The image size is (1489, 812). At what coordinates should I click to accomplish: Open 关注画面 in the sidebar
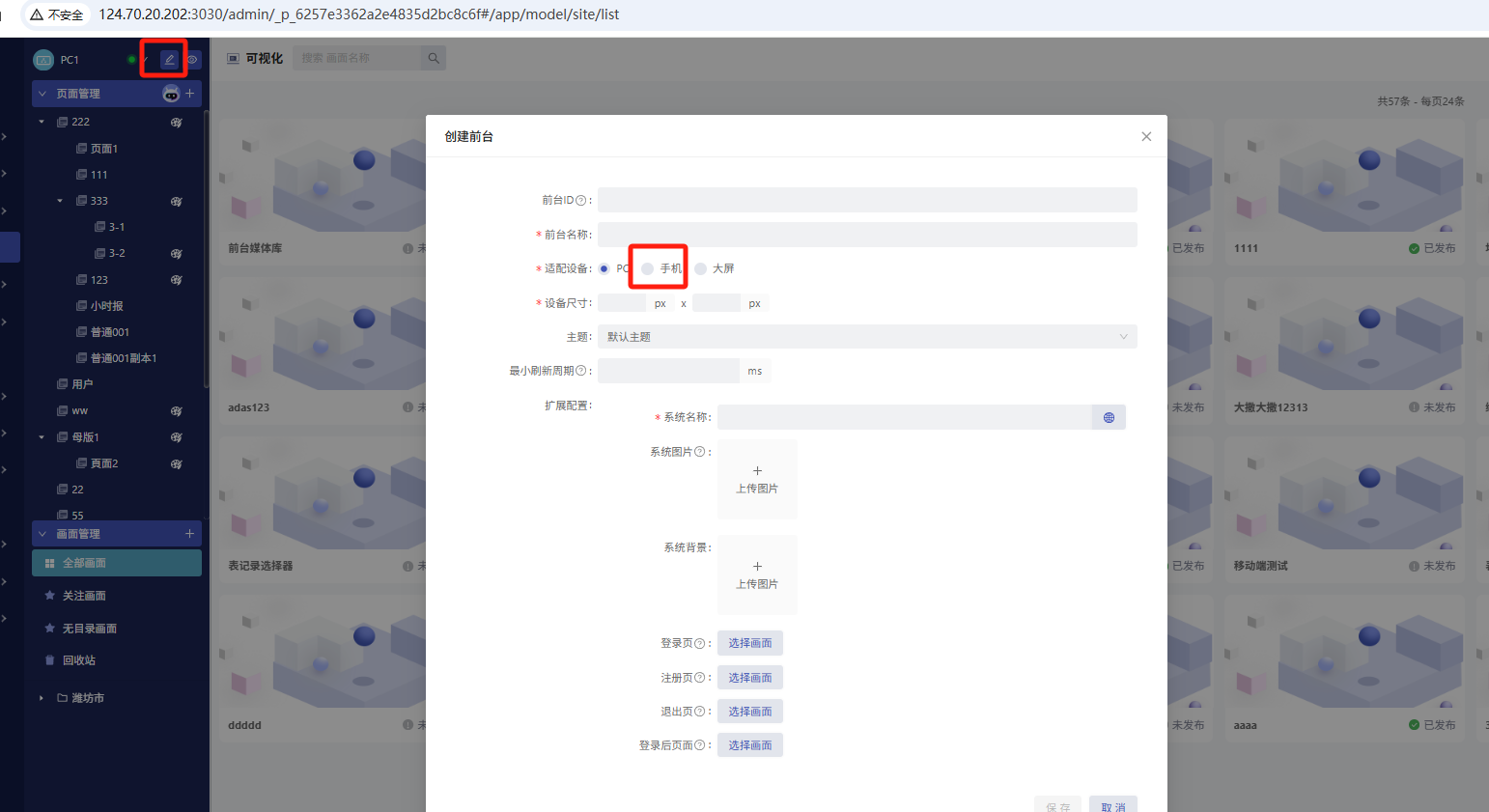[84, 596]
